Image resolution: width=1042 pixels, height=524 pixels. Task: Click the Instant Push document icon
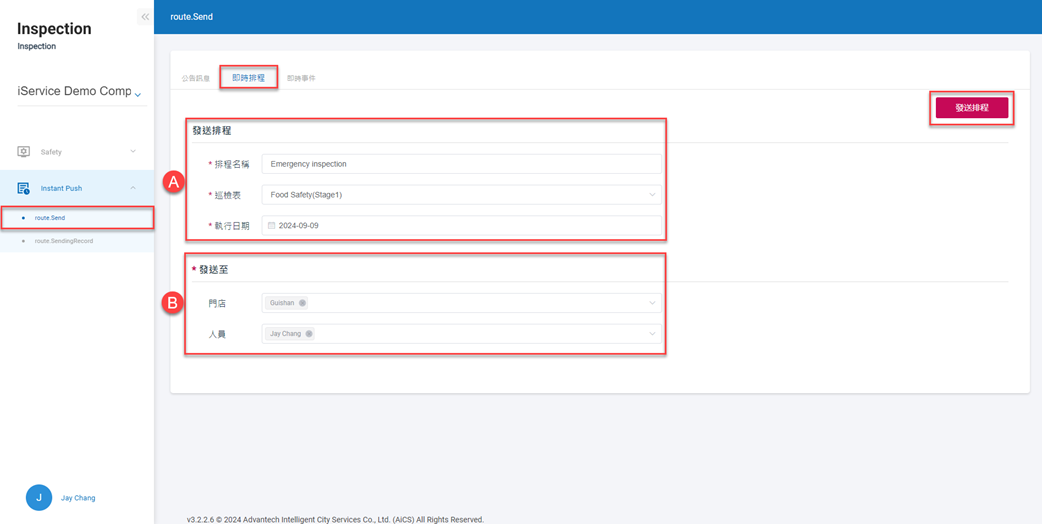23,189
